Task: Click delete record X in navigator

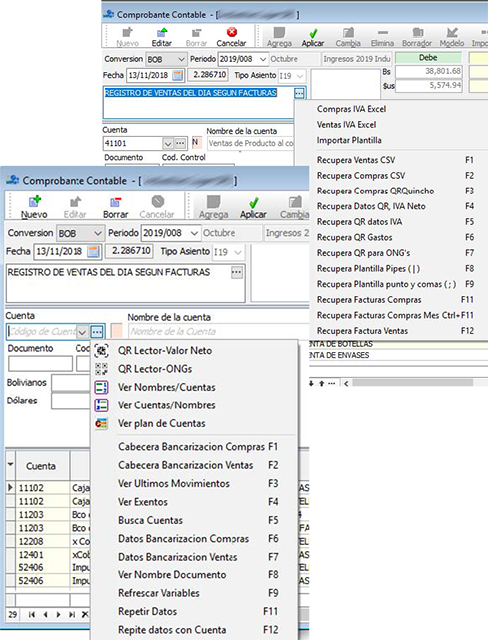Action: pyautogui.click(x=84, y=614)
